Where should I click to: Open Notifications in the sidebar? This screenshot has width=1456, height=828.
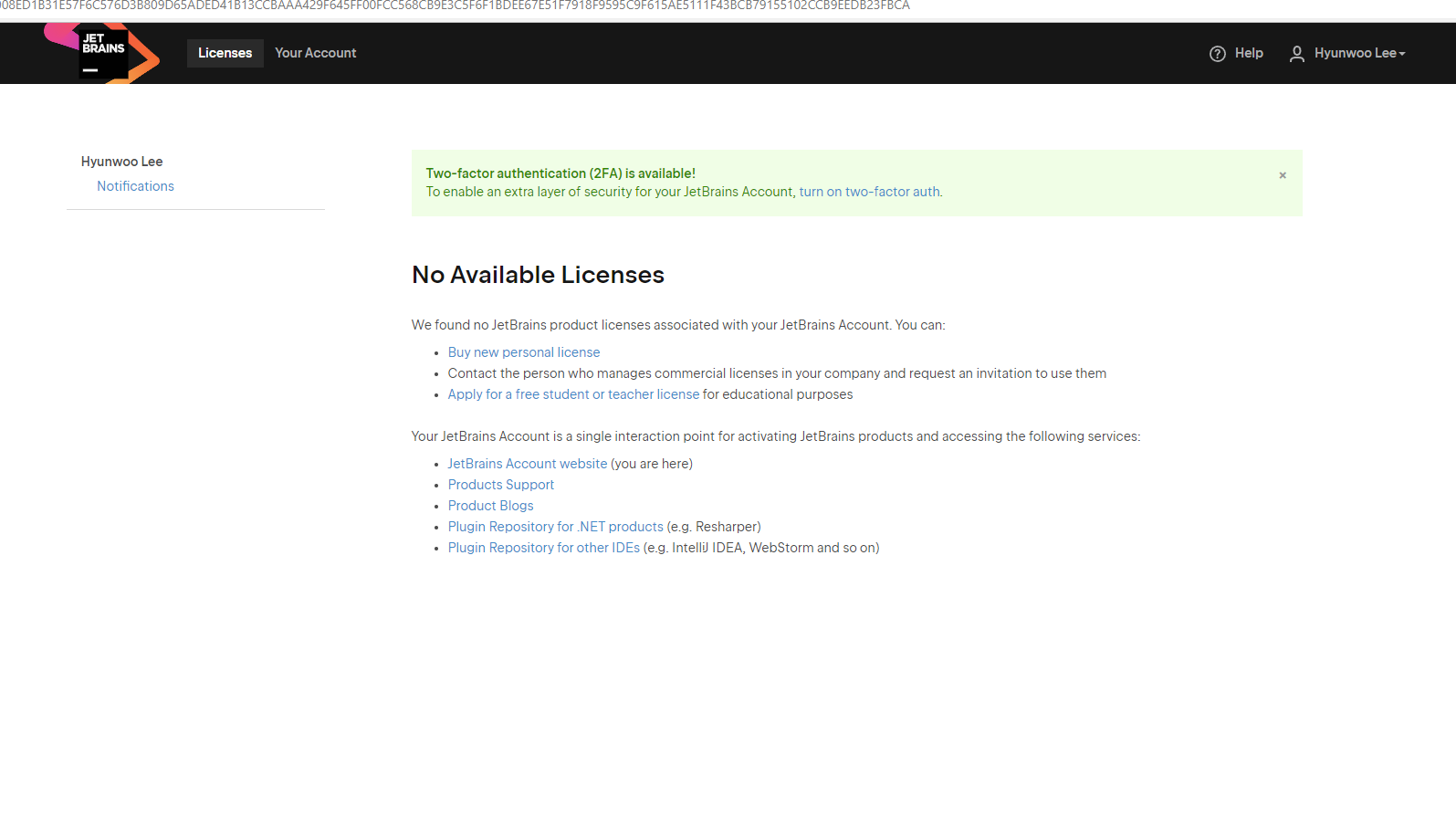135,186
